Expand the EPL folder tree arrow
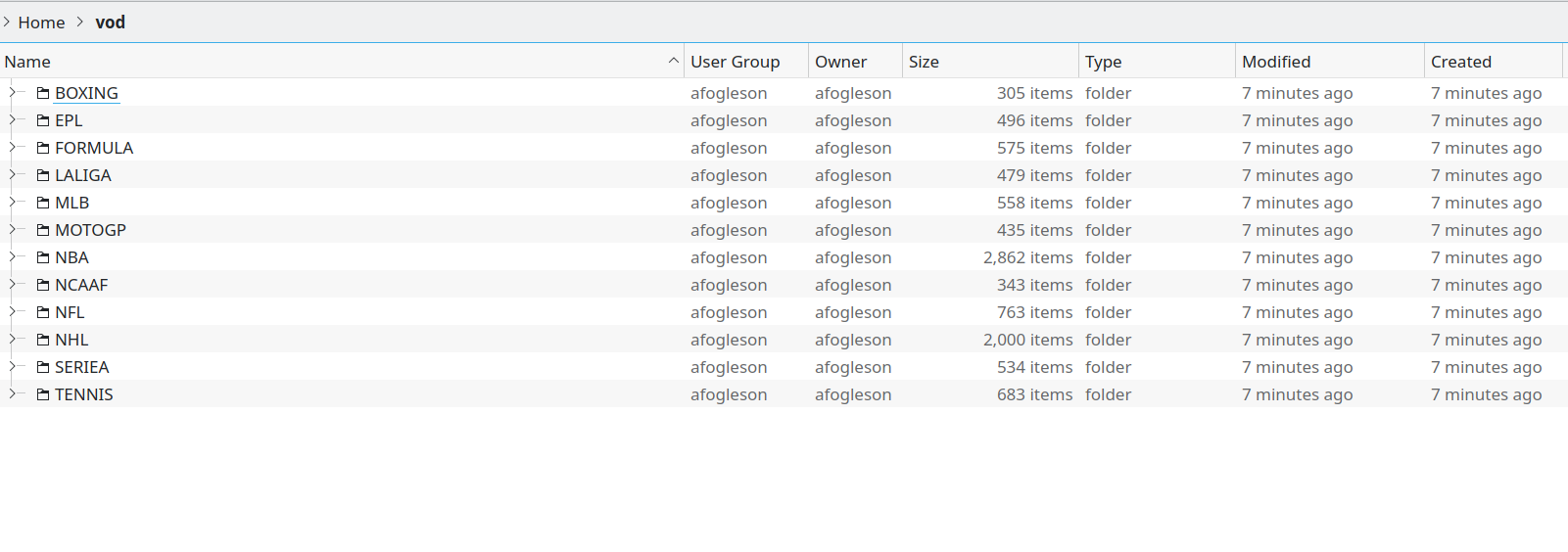This screenshot has width=1568, height=552. point(12,120)
